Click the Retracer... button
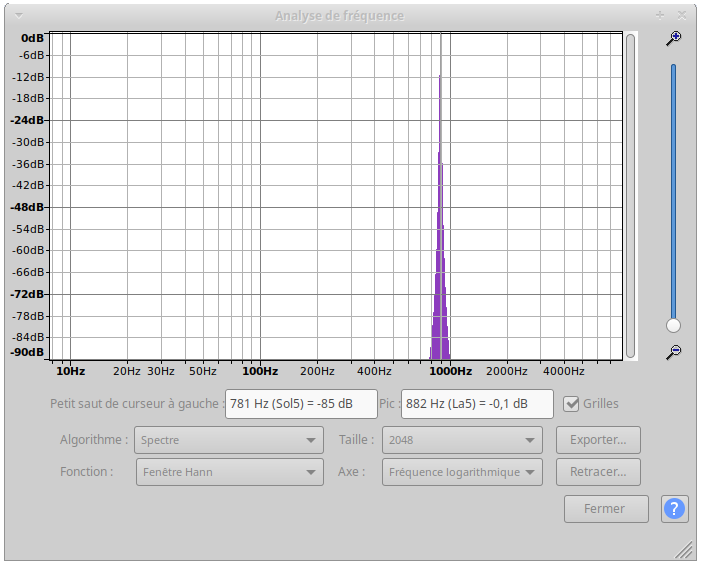This screenshot has height=566, width=701. (x=598, y=472)
